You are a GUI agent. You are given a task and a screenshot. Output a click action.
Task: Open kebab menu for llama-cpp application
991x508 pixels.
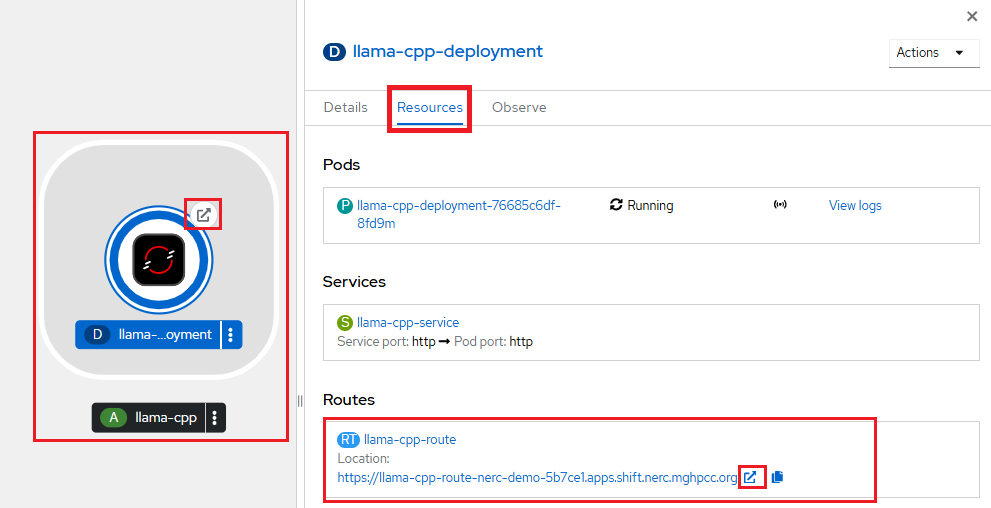pos(215,417)
